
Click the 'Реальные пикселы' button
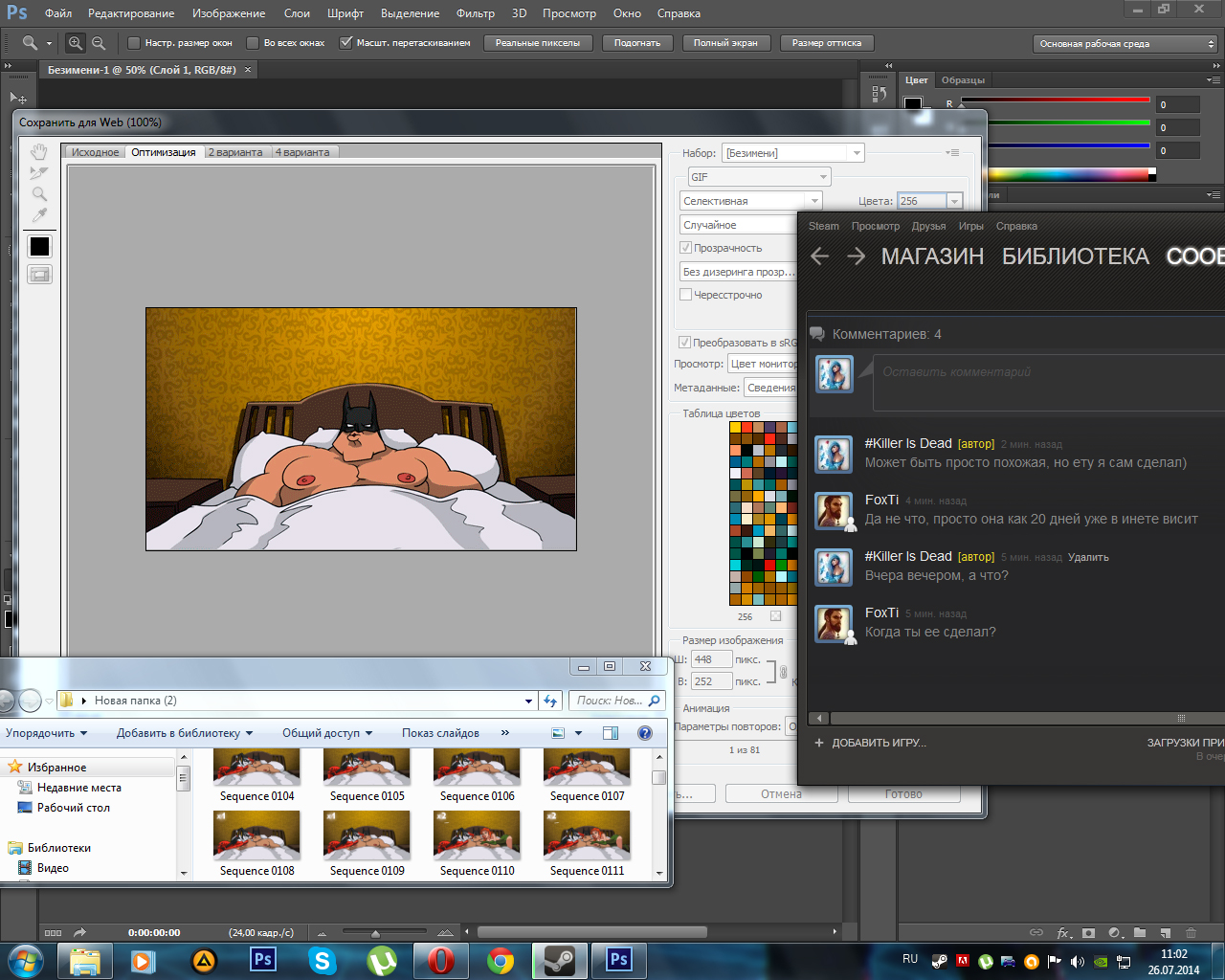point(538,43)
